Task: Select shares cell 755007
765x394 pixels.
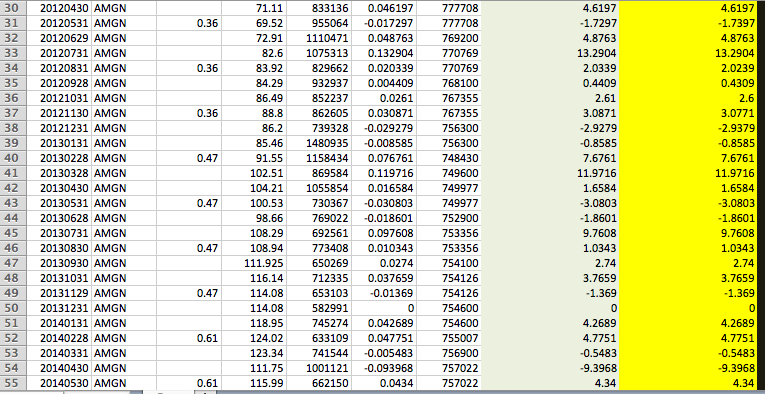Action: coord(449,338)
